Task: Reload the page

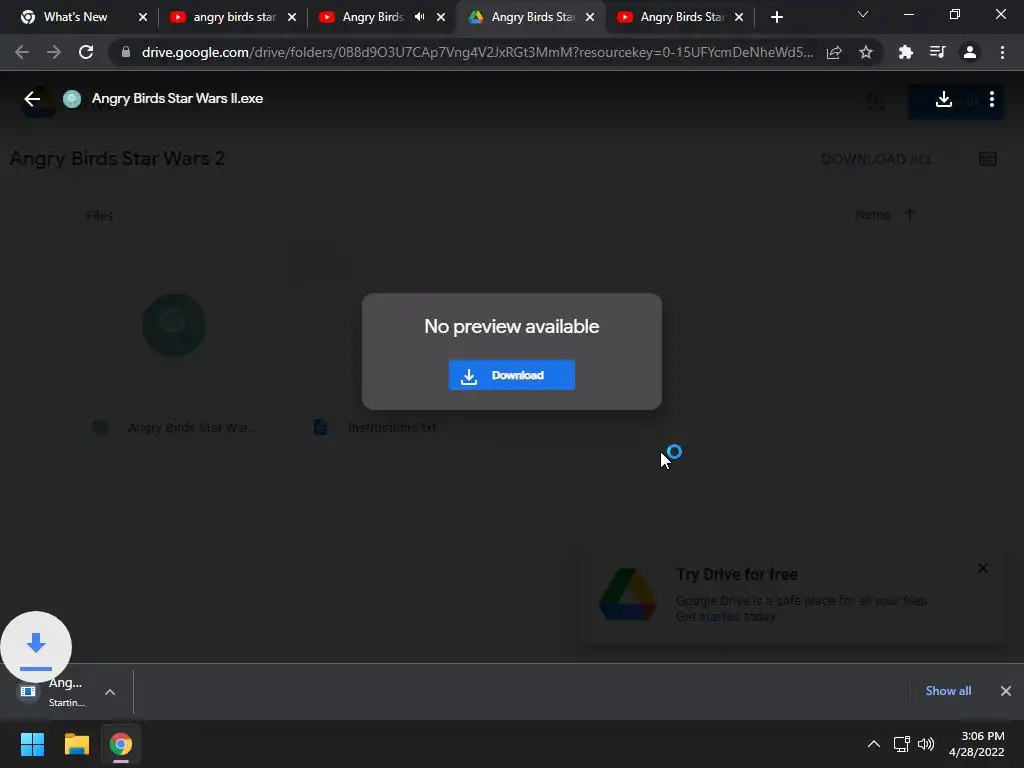Action: click(x=86, y=52)
